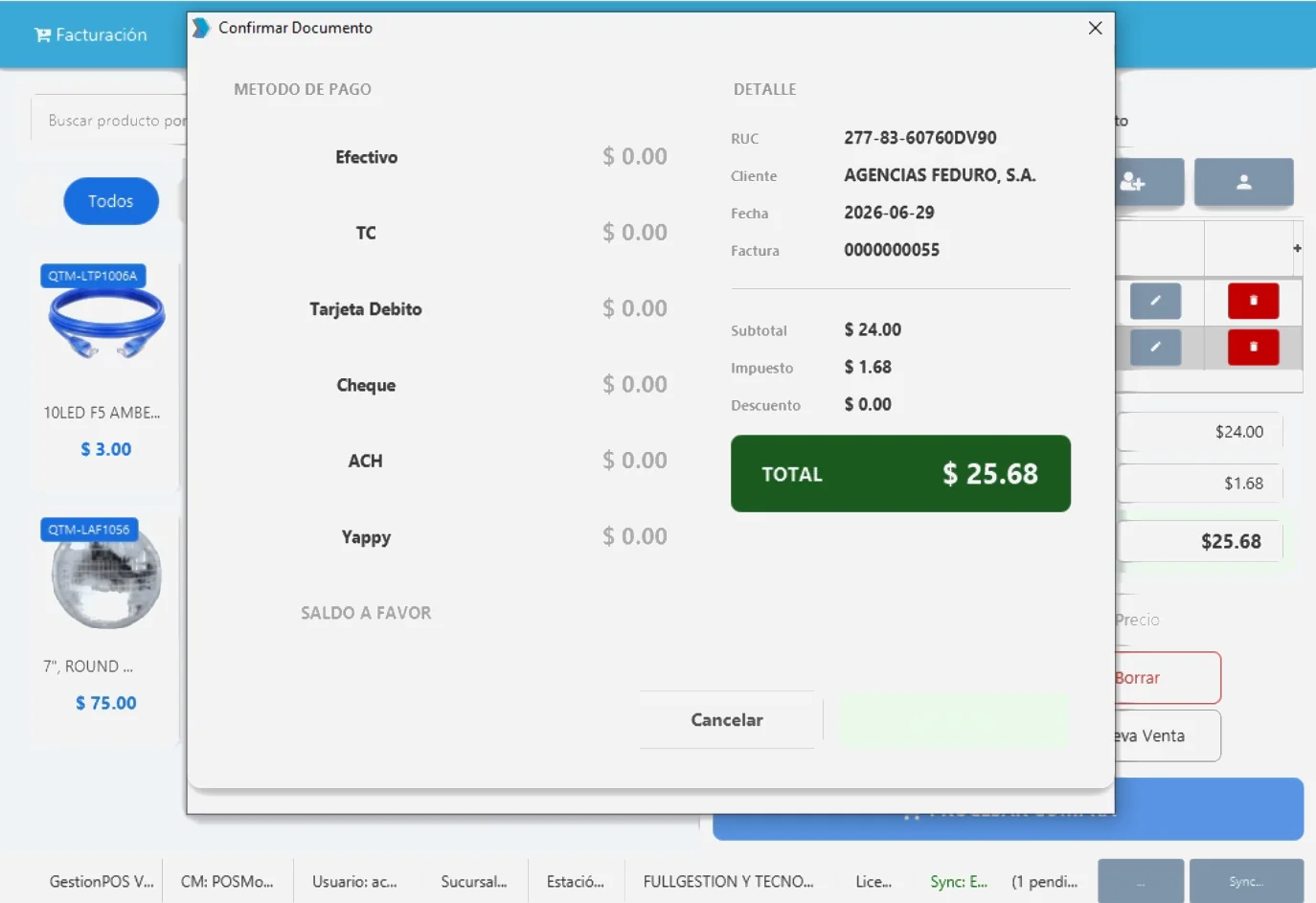Screen dimensions: 1316x903
Task: Click the Yappy $ 0.00 amount
Action: click(x=634, y=536)
